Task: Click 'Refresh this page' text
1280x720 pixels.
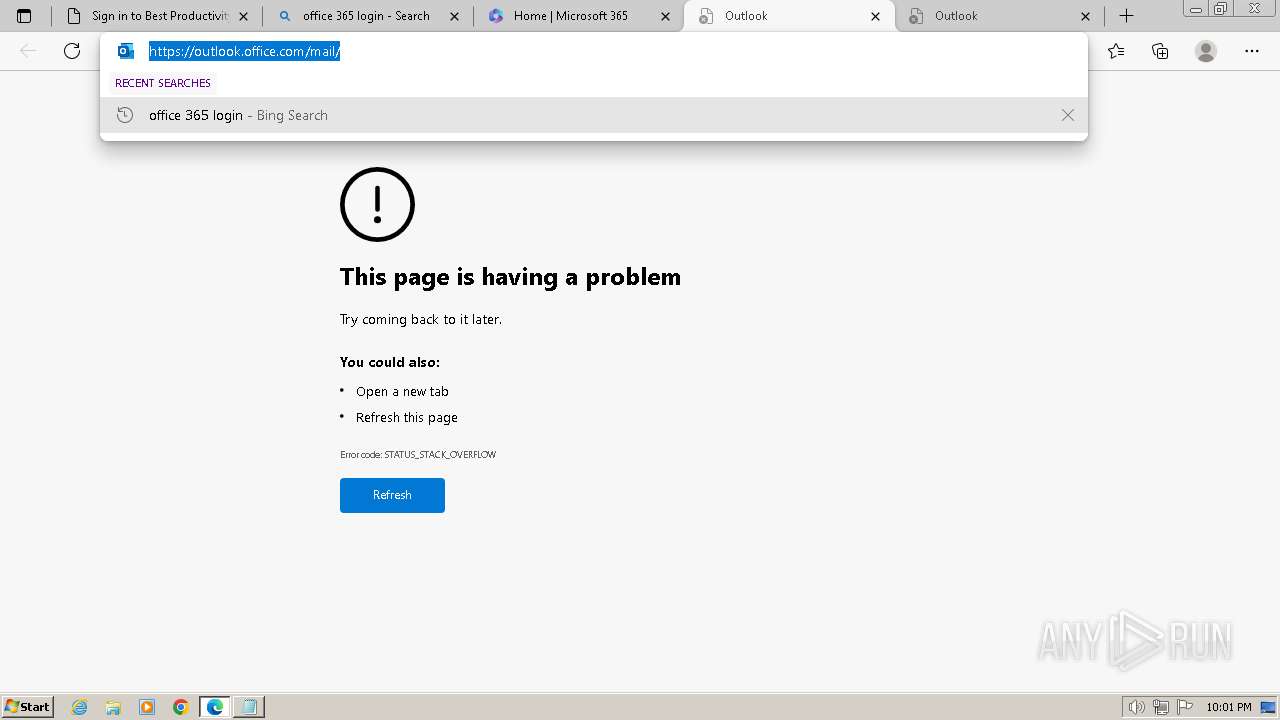Action: point(407,417)
